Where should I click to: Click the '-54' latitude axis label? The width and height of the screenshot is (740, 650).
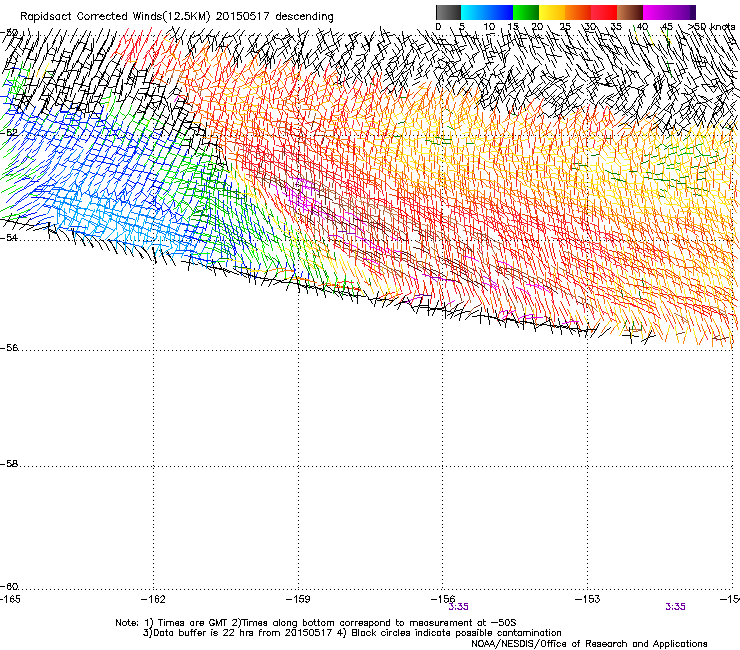pos(9,237)
